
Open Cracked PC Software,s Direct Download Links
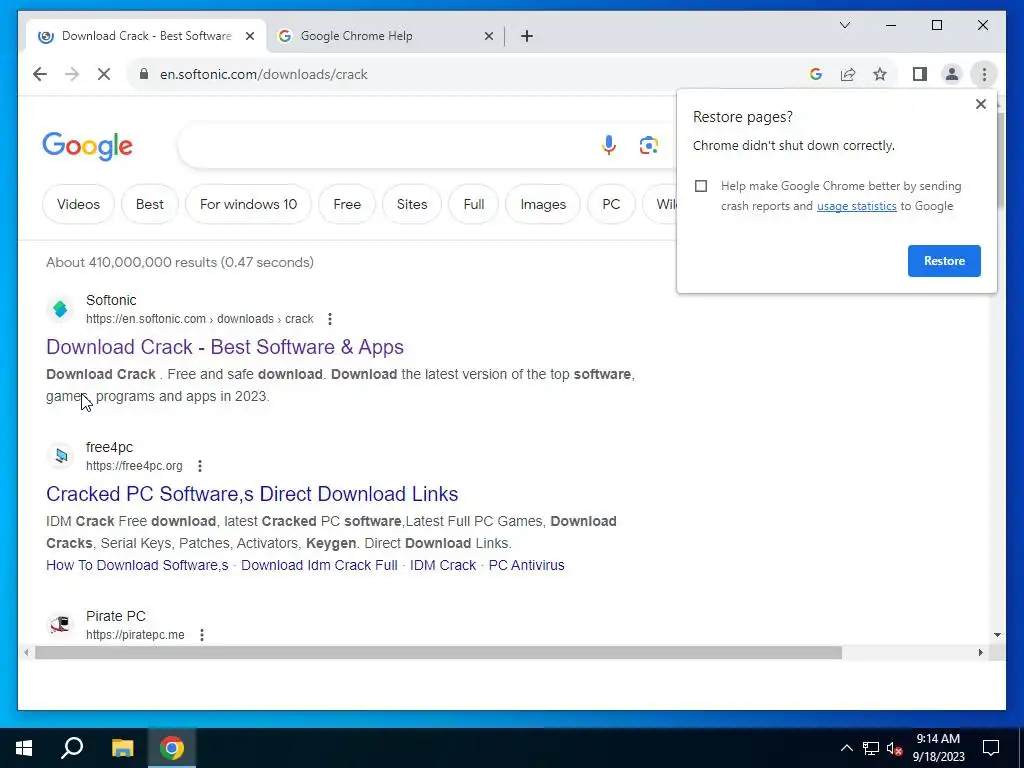(x=252, y=494)
